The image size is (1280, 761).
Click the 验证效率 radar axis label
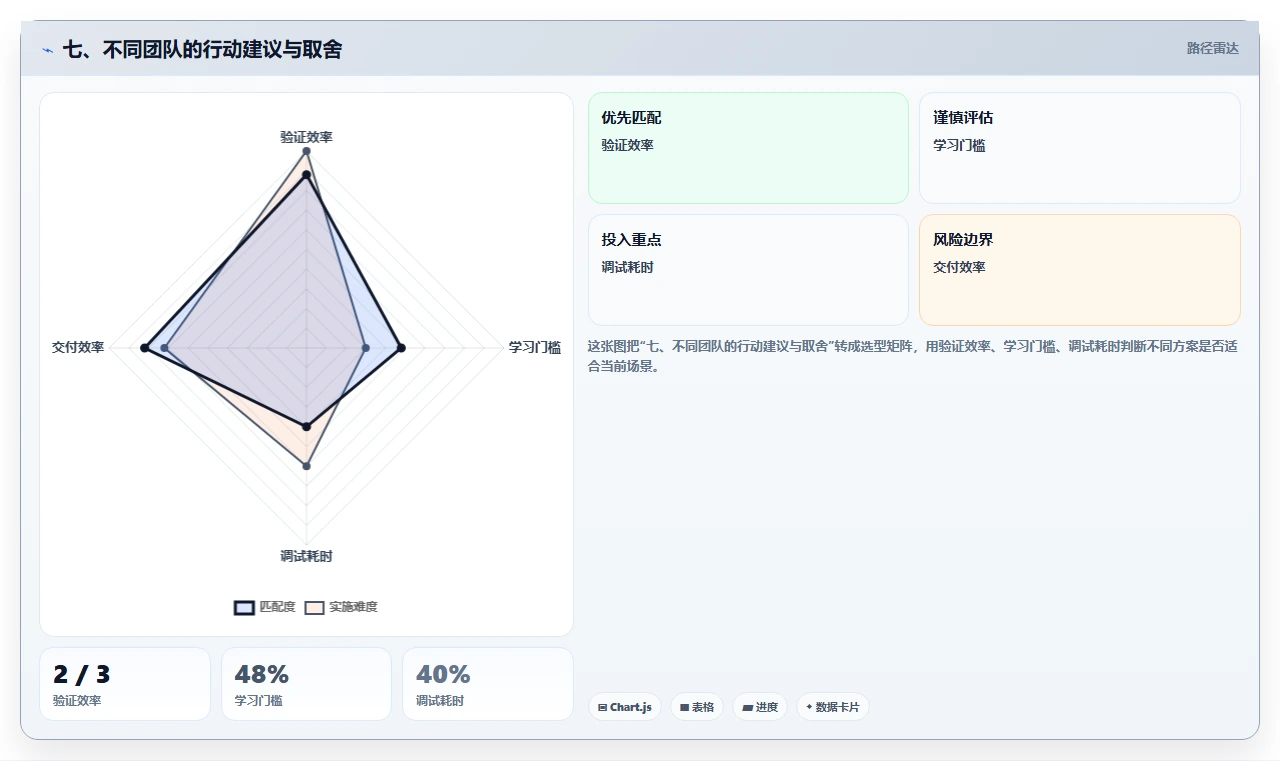(x=306, y=137)
